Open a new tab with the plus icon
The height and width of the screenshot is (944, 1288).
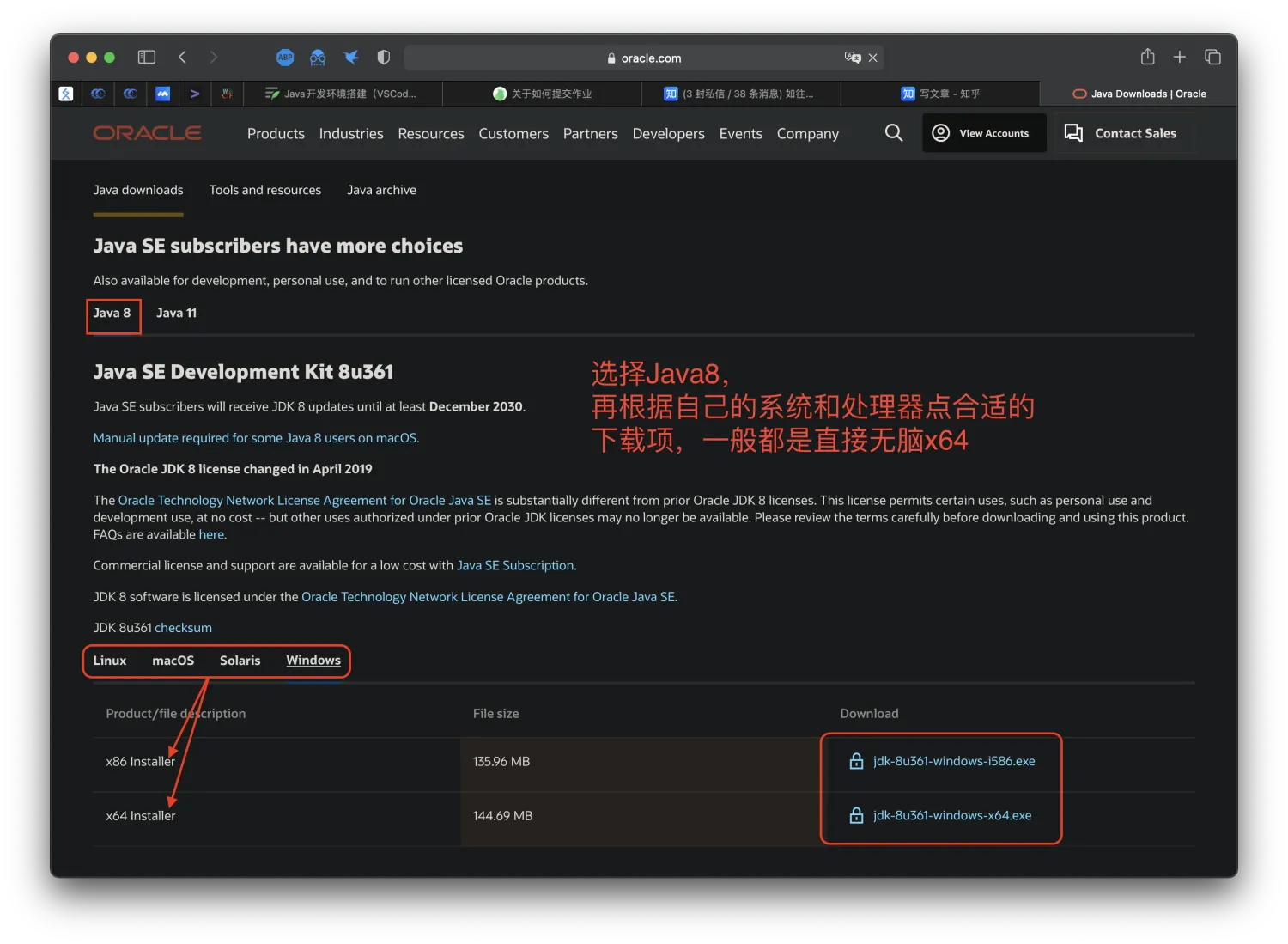point(1180,57)
